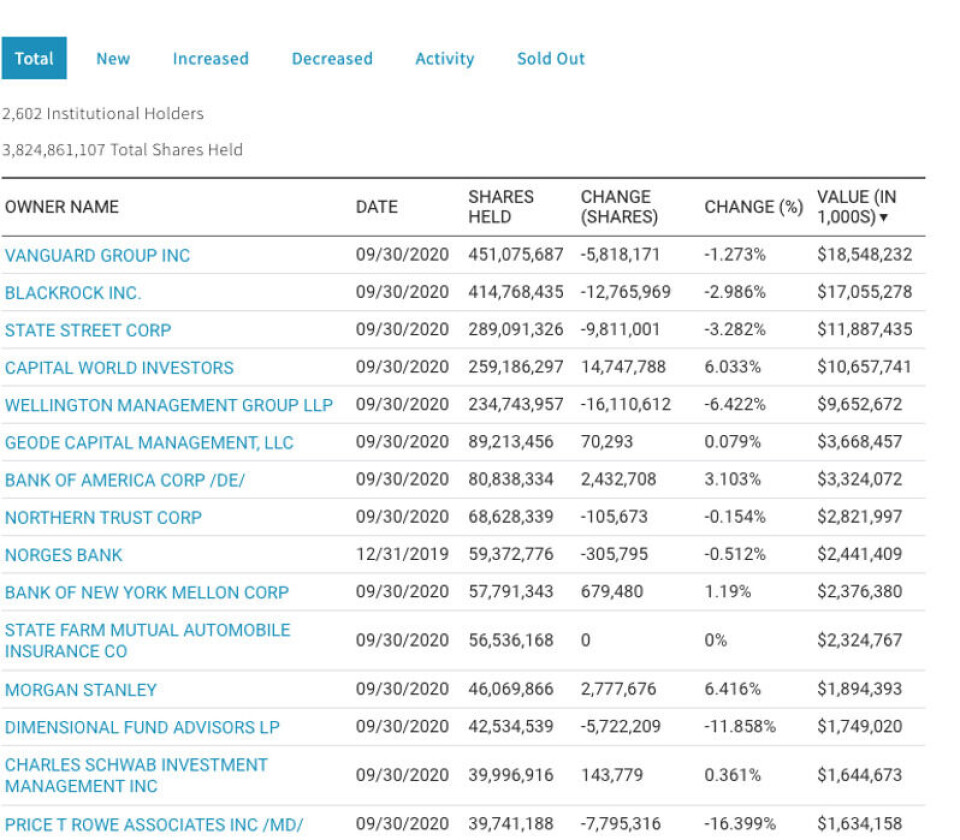Open the Activity tab
Screen dimensions: 960x840
pos(444,59)
